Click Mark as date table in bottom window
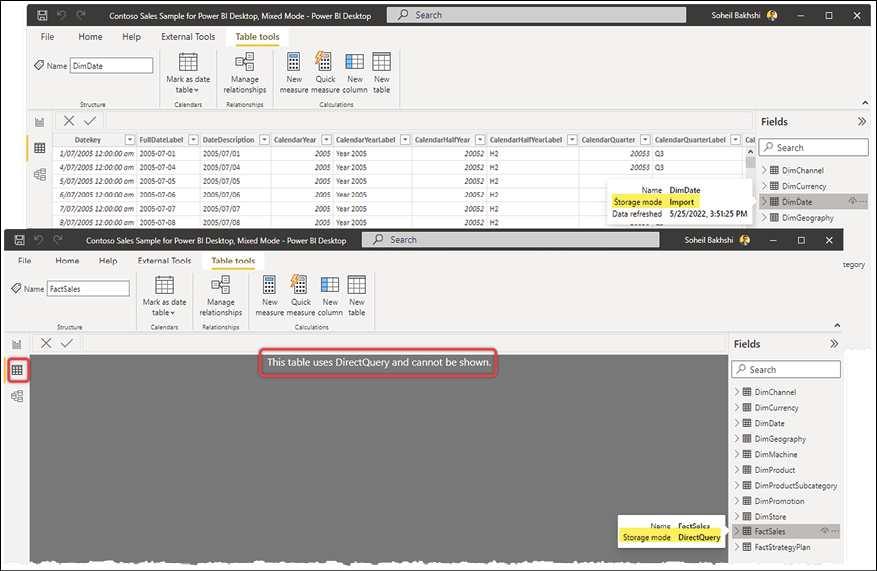The width and height of the screenshot is (877, 571). [x=164, y=296]
